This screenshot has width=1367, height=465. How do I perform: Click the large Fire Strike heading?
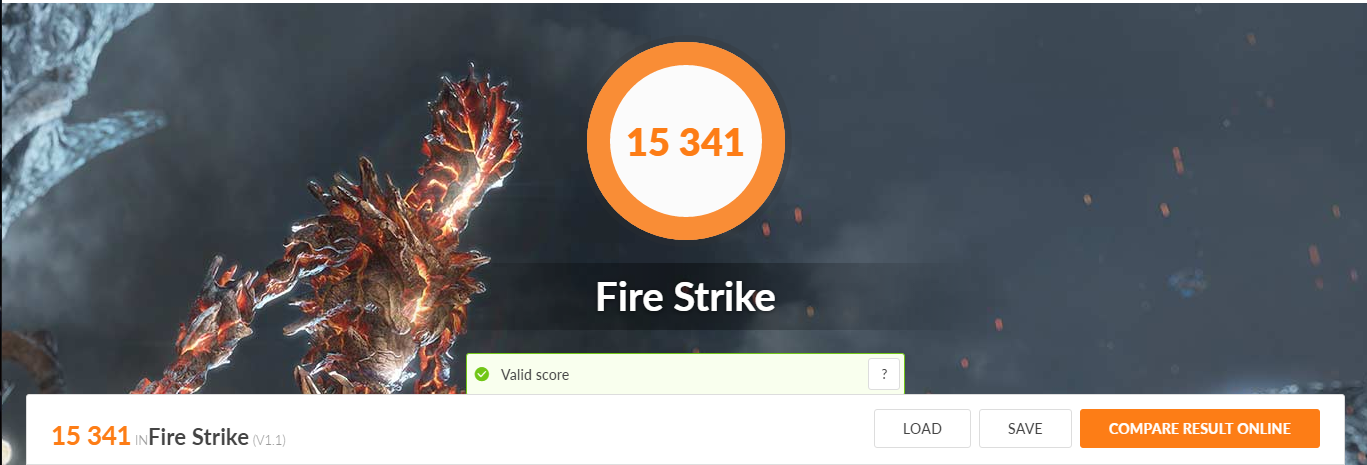click(685, 297)
